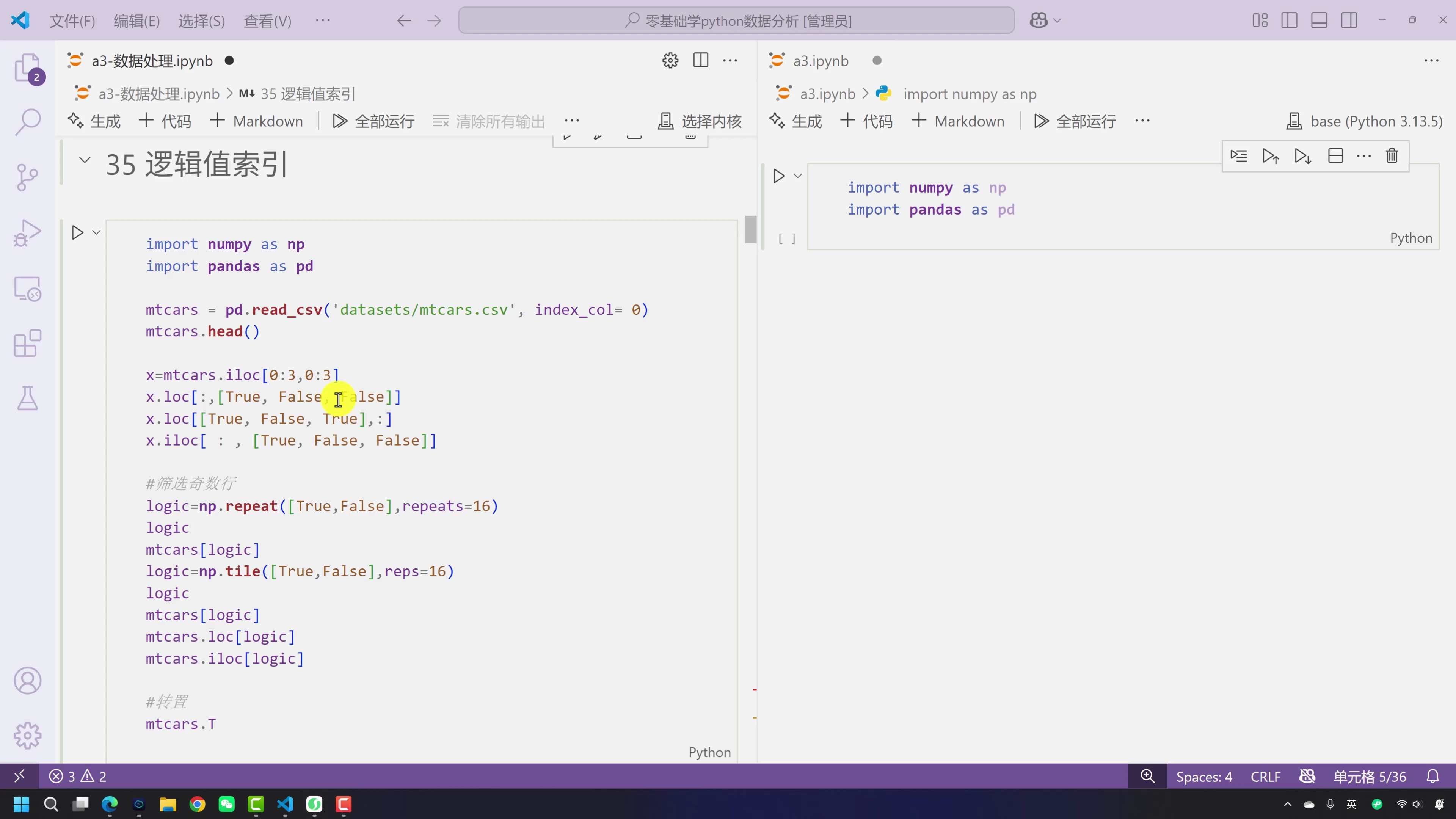This screenshot has height=819, width=1456.
Task: Split the left notebook editor
Action: [701, 61]
